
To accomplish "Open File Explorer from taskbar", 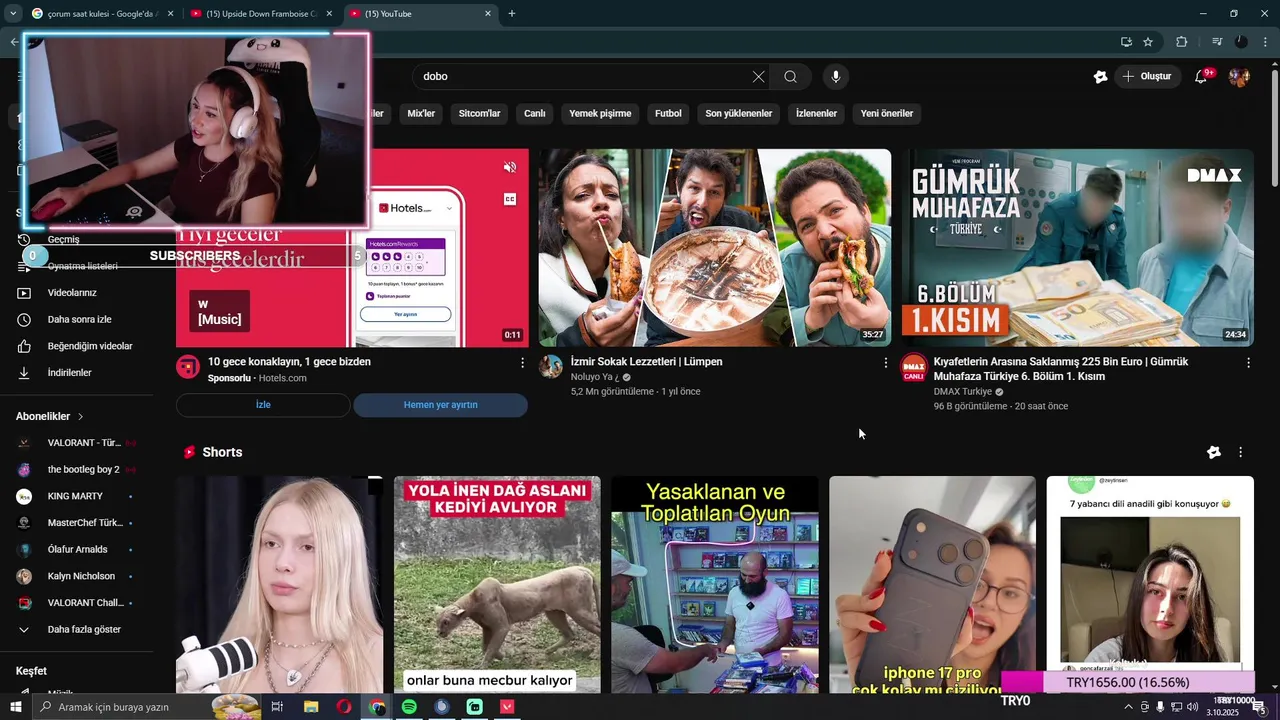I will (311, 707).
